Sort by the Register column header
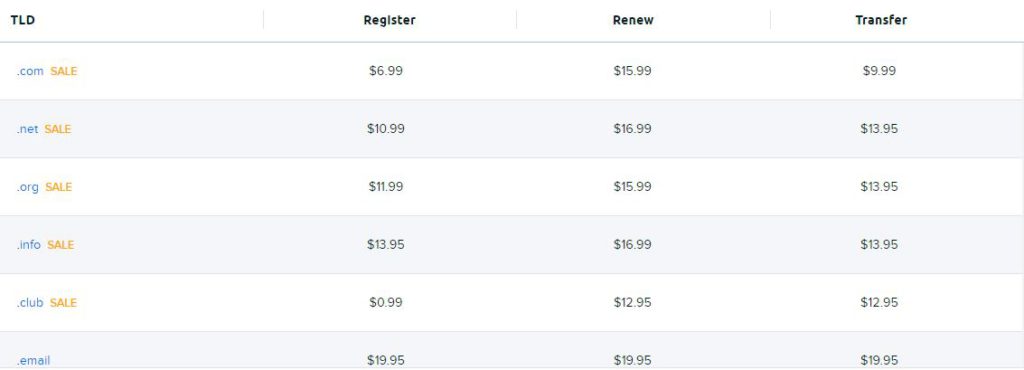 pyautogui.click(x=389, y=20)
